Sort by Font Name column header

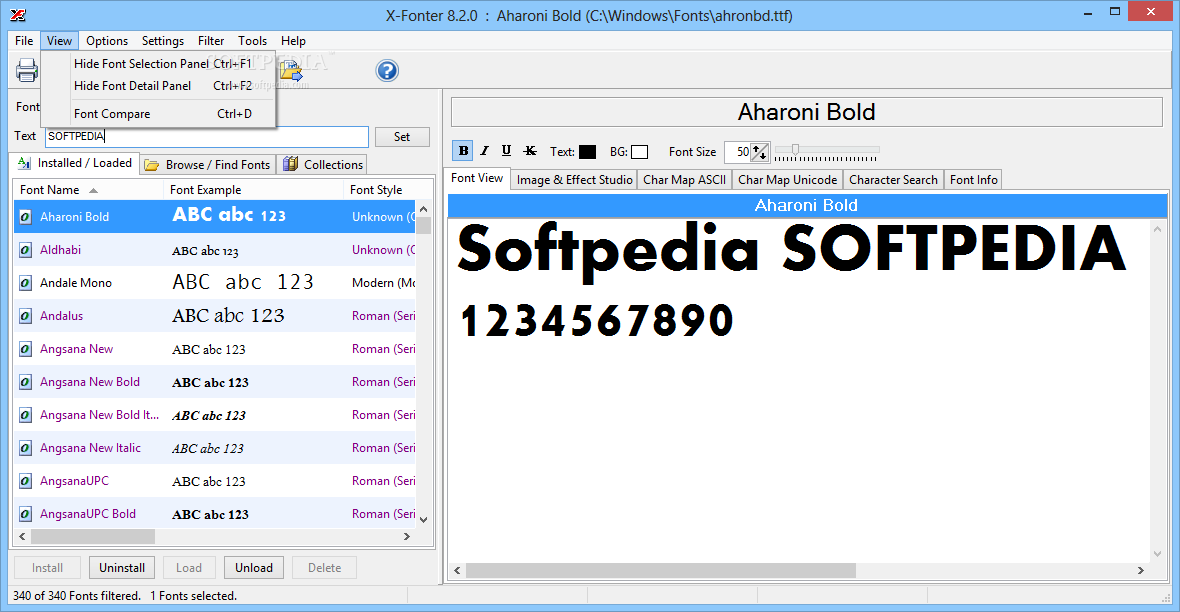pos(88,190)
